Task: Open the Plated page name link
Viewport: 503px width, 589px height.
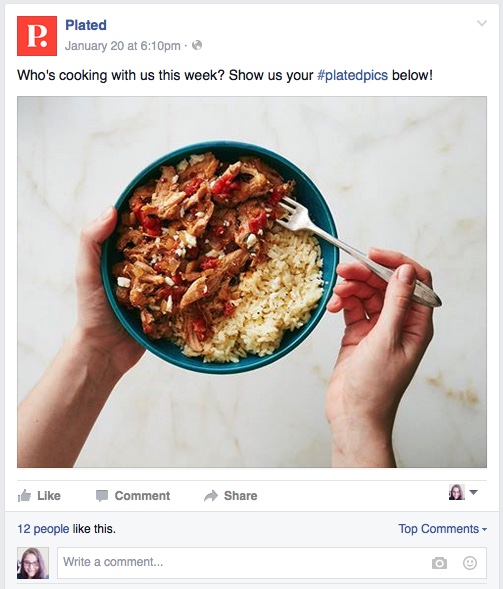Action: [x=86, y=25]
